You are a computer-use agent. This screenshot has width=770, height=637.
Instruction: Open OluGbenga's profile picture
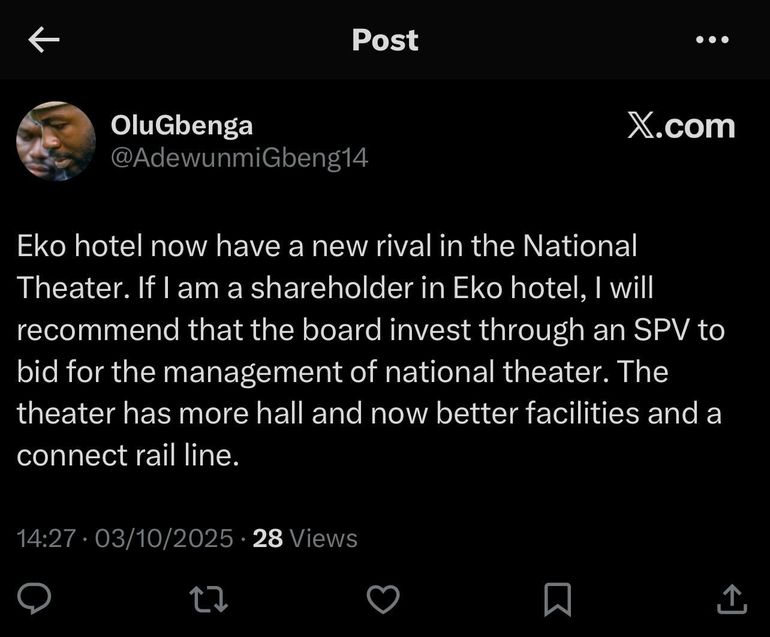pos(56,141)
